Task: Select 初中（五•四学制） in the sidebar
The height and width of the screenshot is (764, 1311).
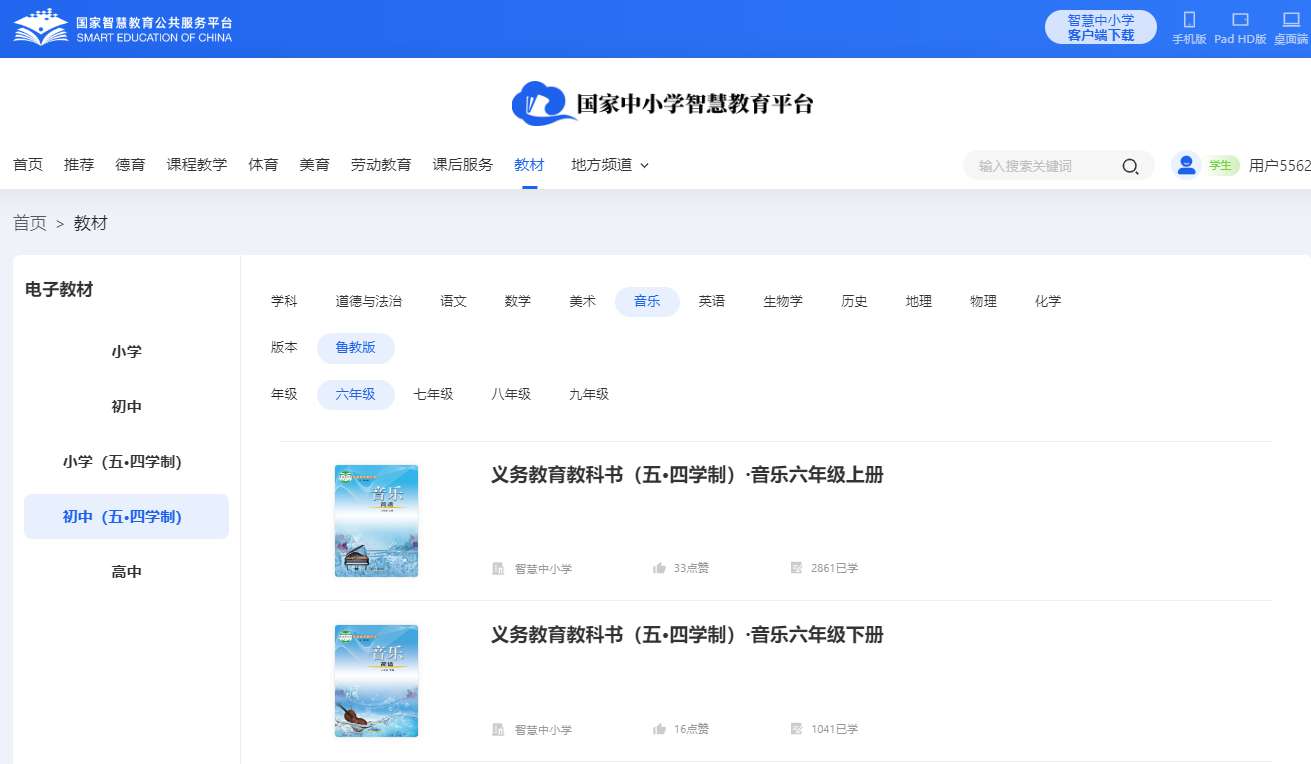Action: 126,517
